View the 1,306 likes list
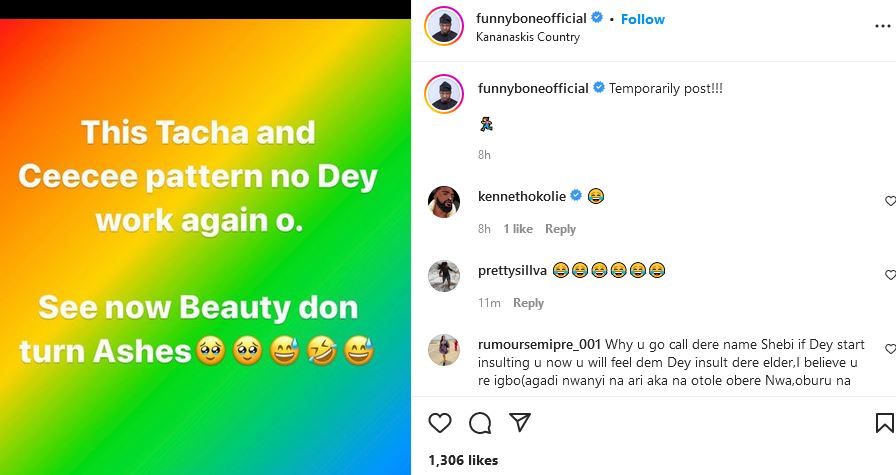Image resolution: width=896 pixels, height=475 pixels. [x=461, y=461]
